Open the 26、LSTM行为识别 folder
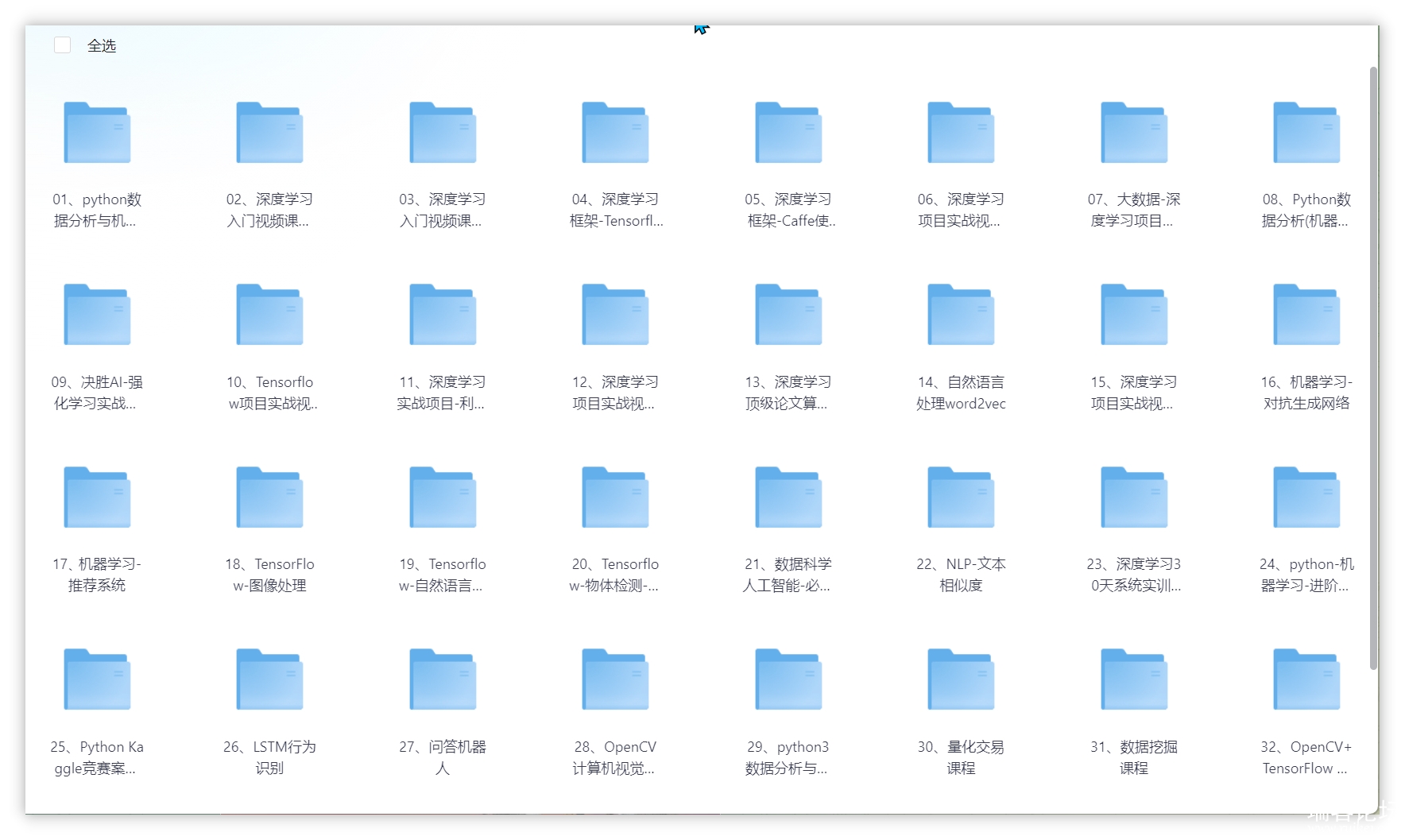Screen dimensions: 1405x840 click(x=269, y=679)
